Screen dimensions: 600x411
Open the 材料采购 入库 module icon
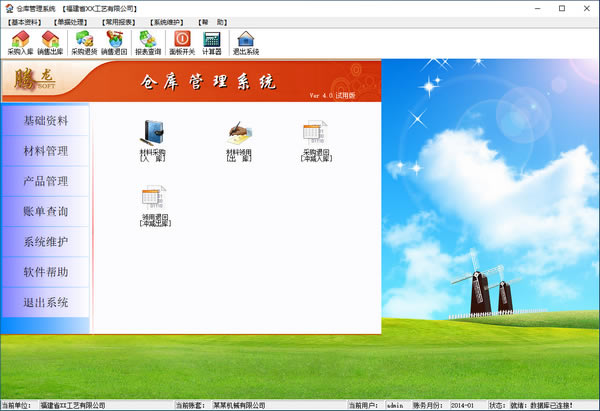[153, 140]
